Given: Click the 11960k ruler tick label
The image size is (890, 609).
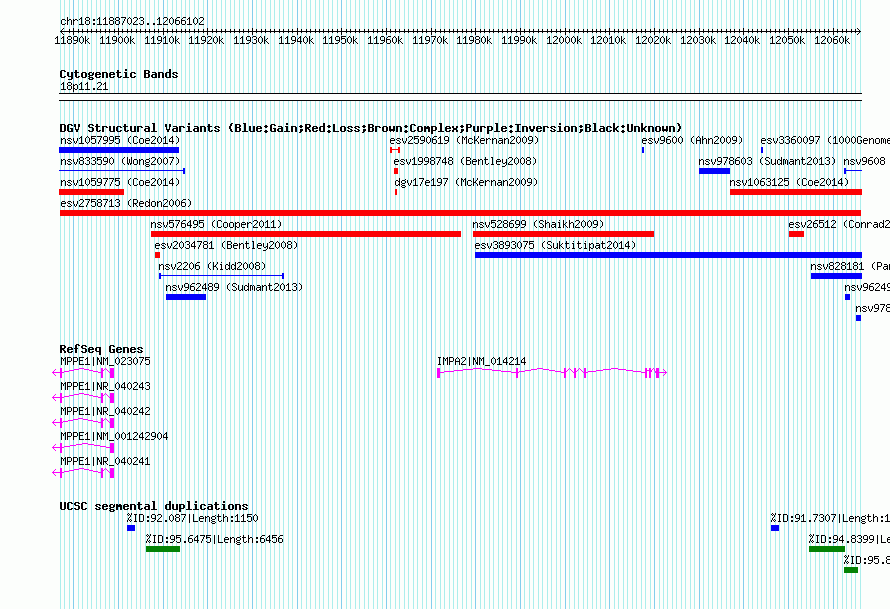Looking at the screenshot, I should pyautogui.click(x=385, y=40).
